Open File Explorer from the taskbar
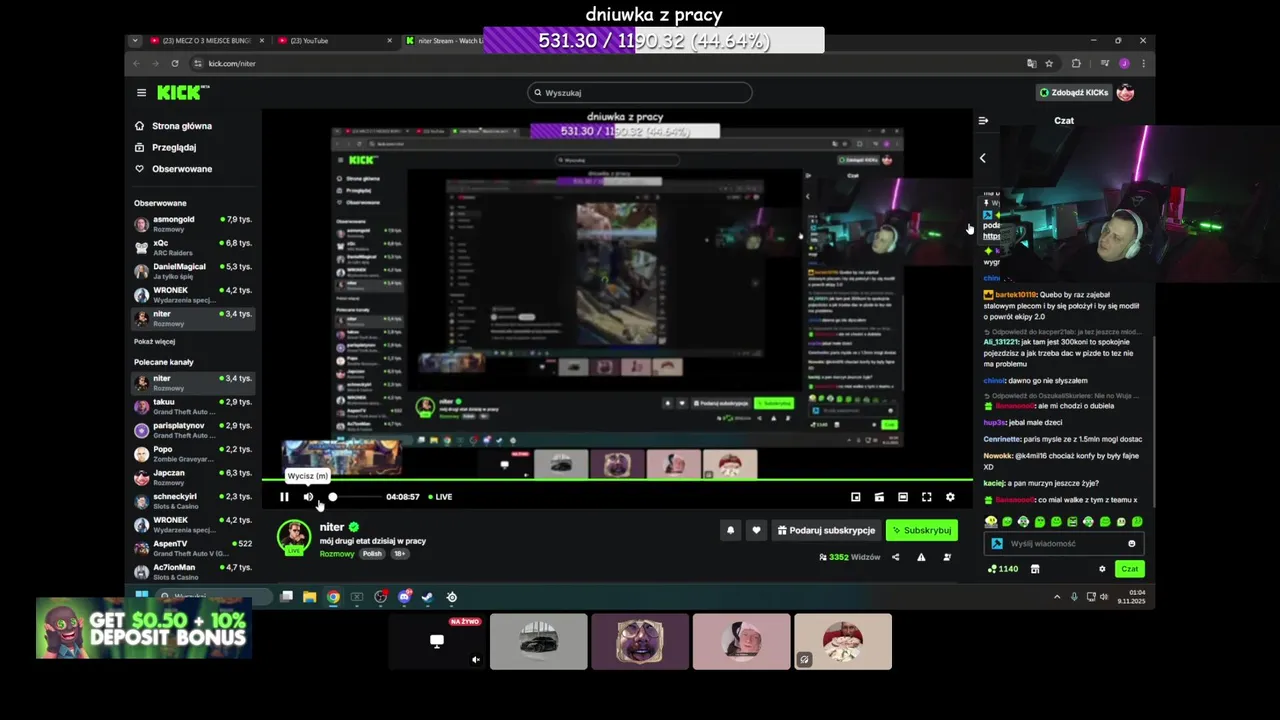The width and height of the screenshot is (1280, 720). tap(310, 597)
